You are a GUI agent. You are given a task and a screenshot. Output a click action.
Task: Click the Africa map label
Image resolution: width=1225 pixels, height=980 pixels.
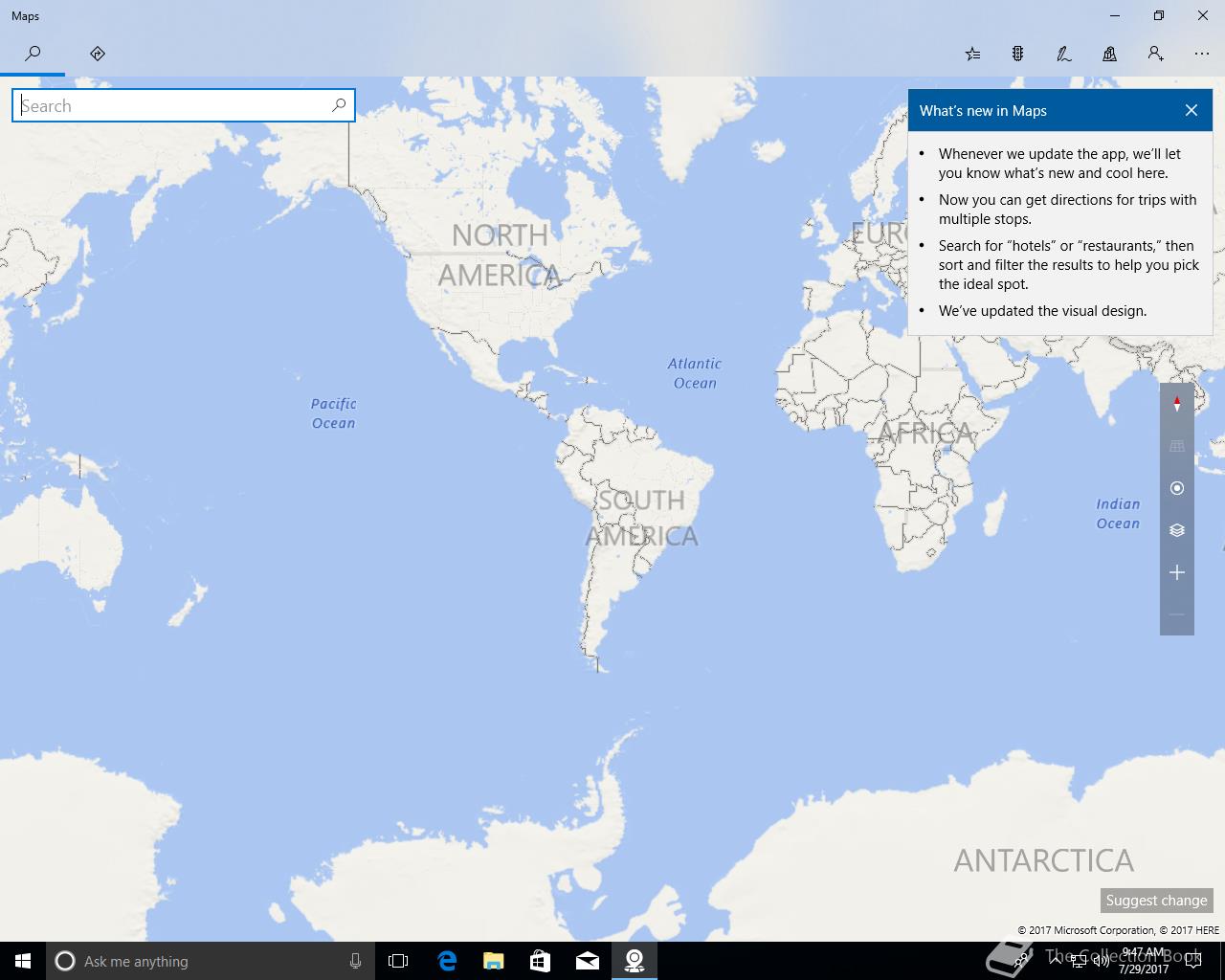click(924, 434)
